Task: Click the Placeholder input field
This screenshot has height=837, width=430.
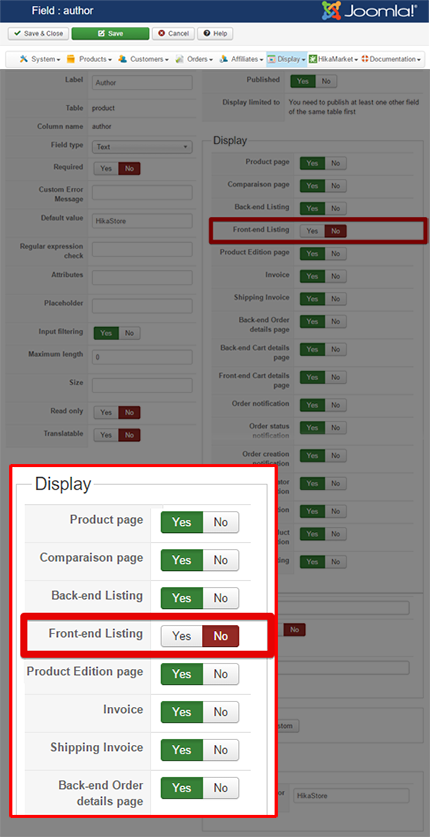Action: pos(142,306)
